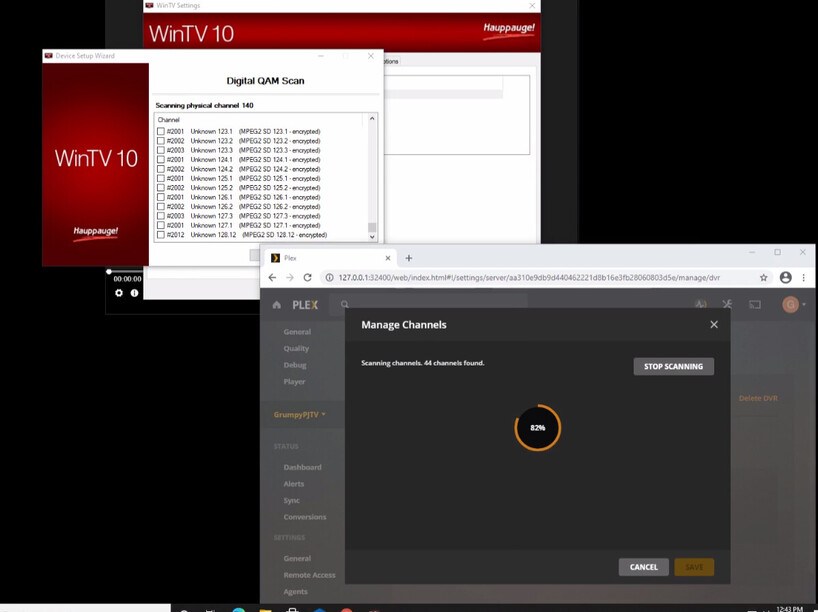The height and width of the screenshot is (612, 818).
Task: Go to the Plex home icon
Action: (276, 305)
